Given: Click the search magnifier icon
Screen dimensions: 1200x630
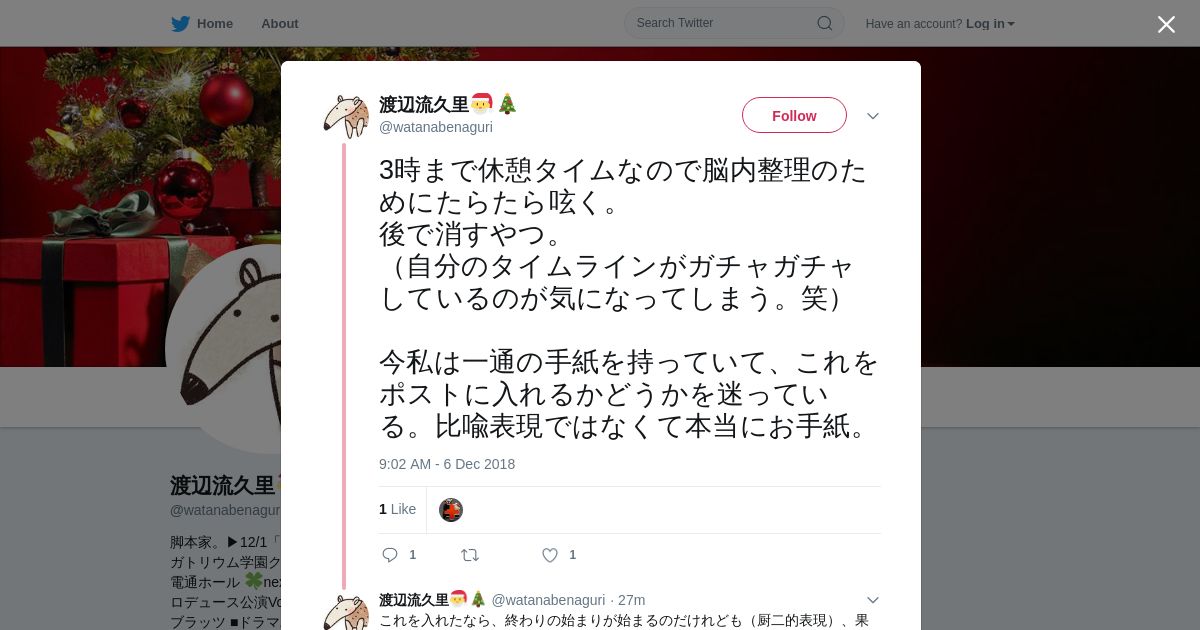Looking at the screenshot, I should [x=825, y=23].
